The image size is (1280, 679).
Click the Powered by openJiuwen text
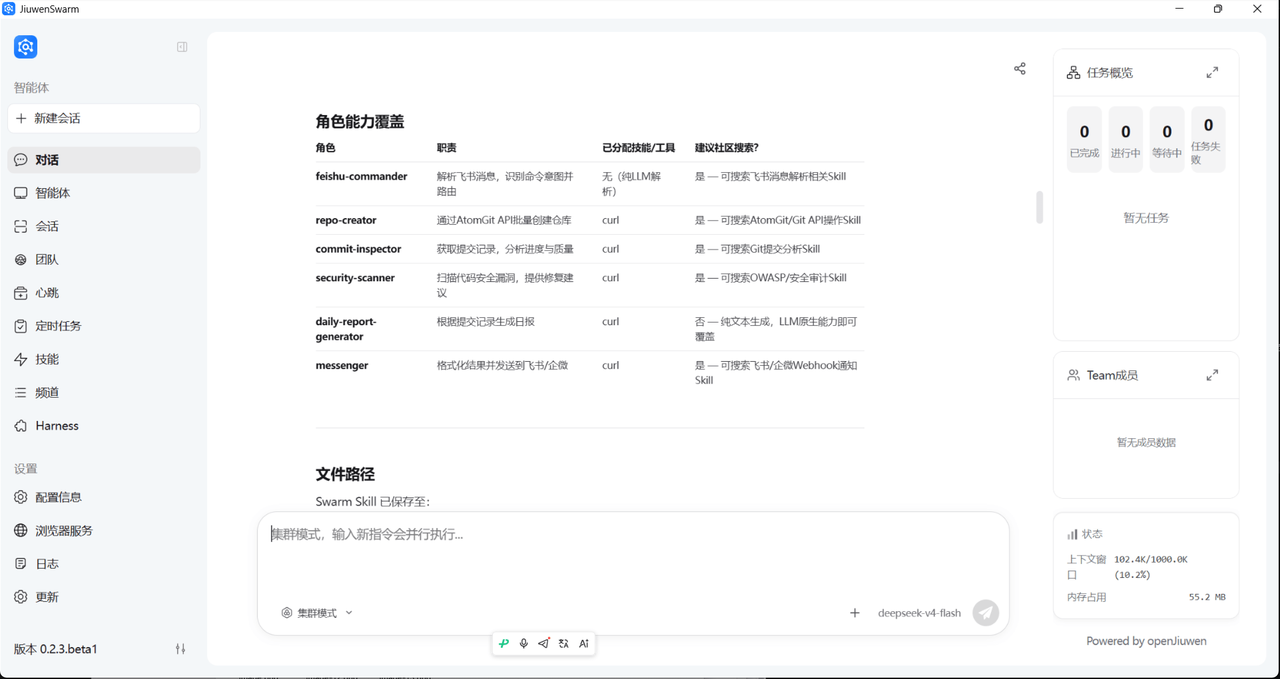[1146, 641]
